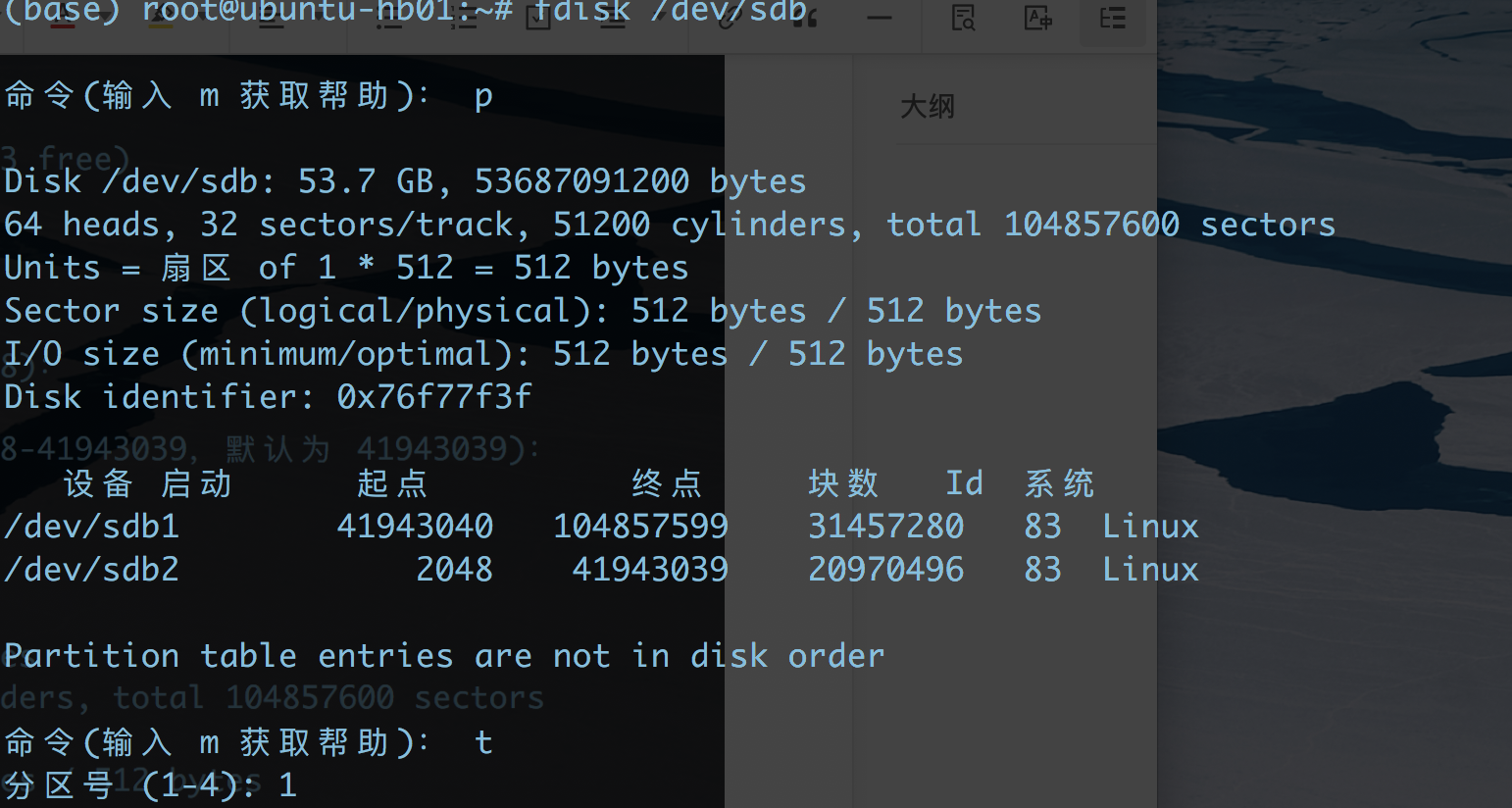
Task: Apply bullet list formatting
Action: [389, 18]
